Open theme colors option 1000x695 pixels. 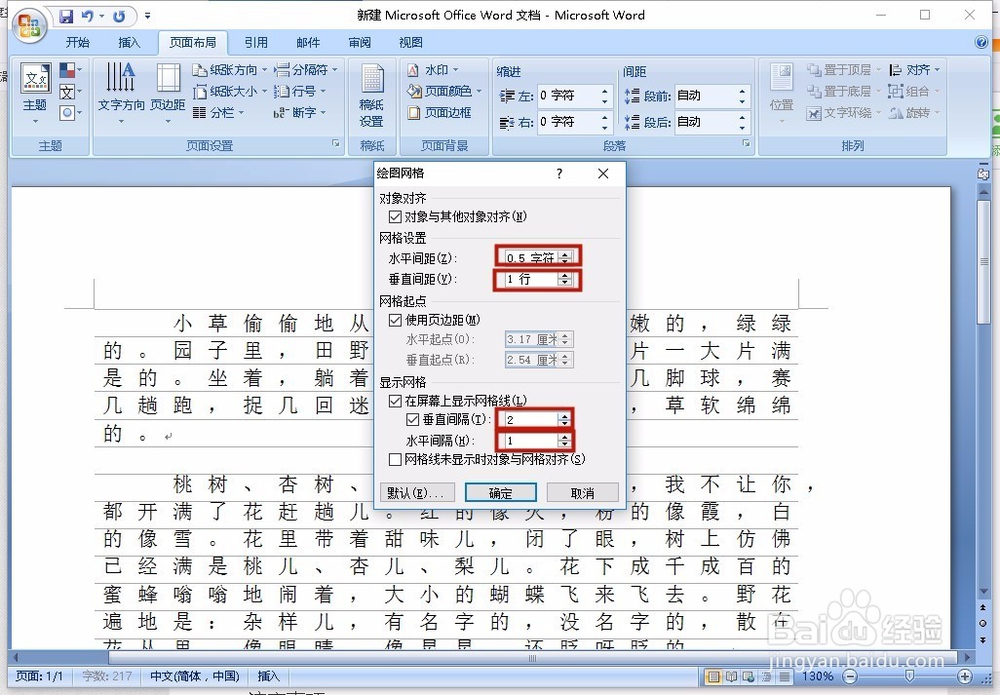click(70, 70)
